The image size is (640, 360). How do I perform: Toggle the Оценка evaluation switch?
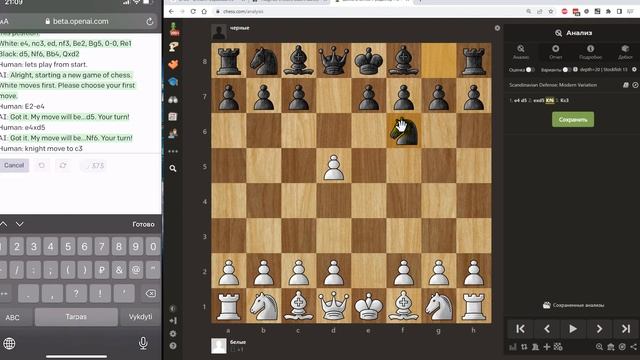530,70
